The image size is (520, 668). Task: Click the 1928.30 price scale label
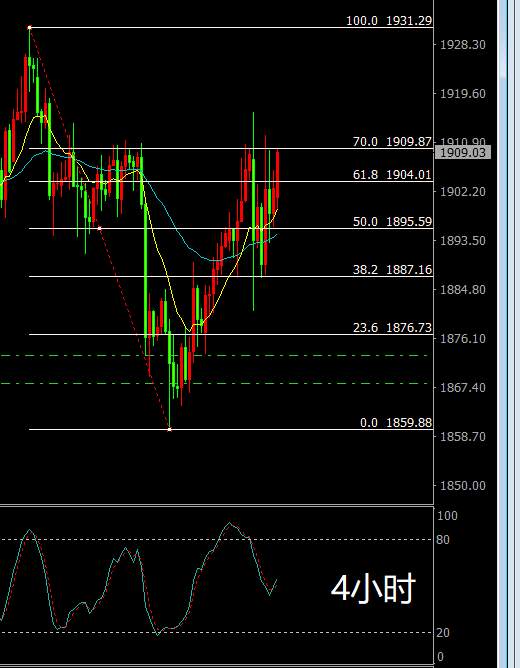[x=462, y=44]
